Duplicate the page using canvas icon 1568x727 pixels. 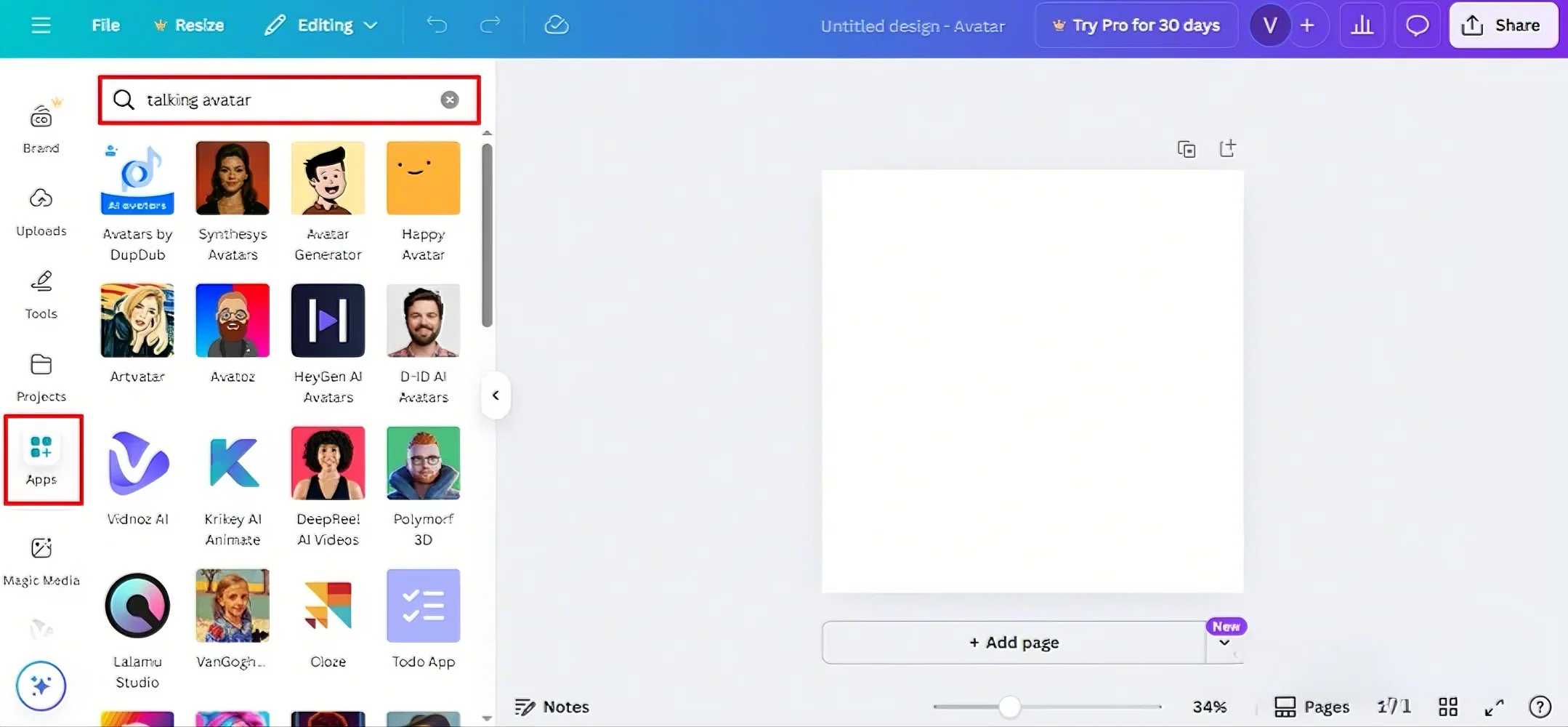[x=1187, y=149]
